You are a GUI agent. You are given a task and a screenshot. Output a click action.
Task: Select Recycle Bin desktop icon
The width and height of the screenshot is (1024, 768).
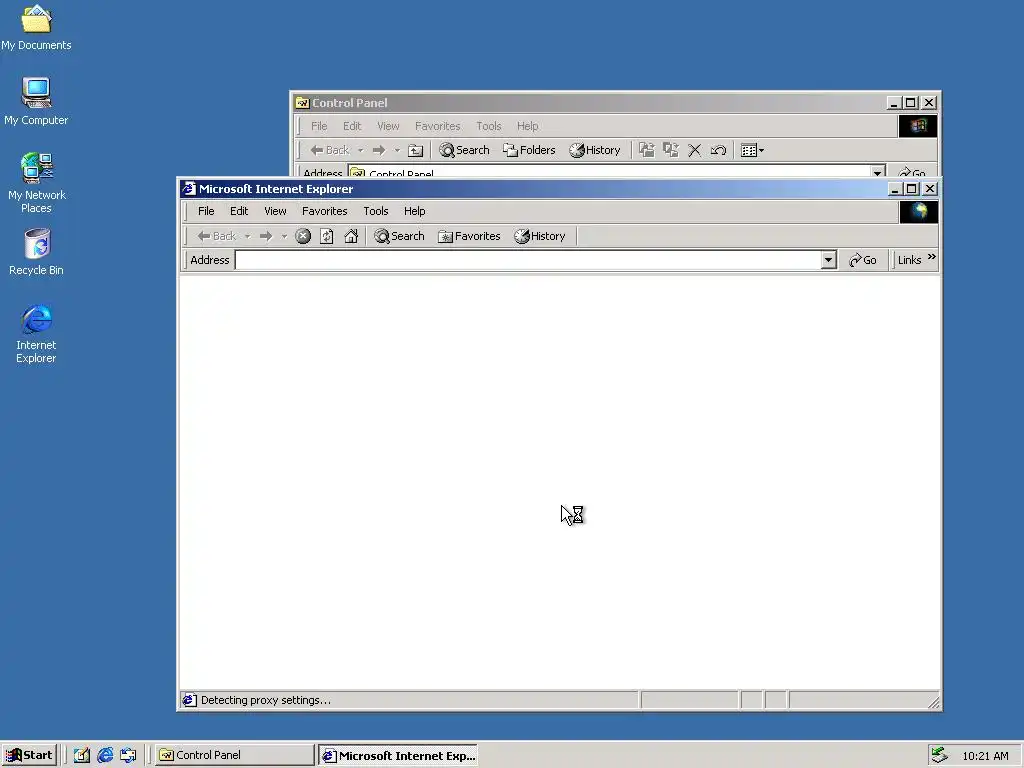coord(37,252)
